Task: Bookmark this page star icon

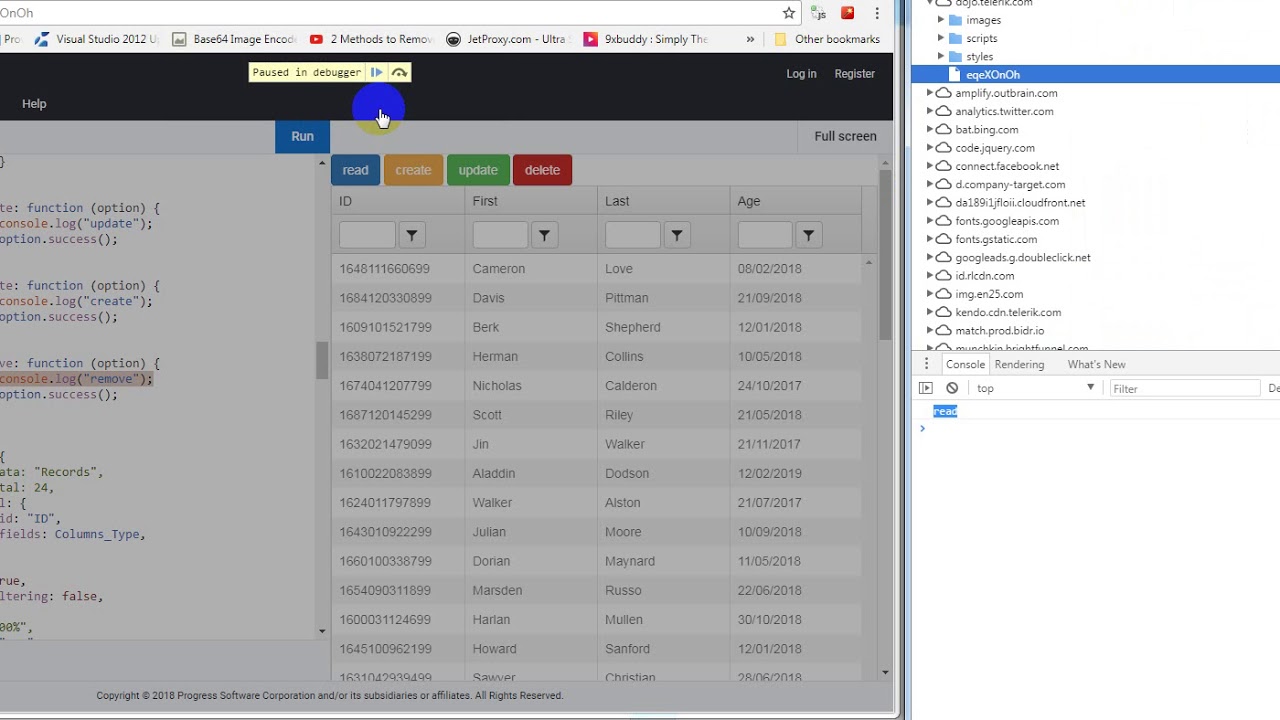Action: coord(789,13)
